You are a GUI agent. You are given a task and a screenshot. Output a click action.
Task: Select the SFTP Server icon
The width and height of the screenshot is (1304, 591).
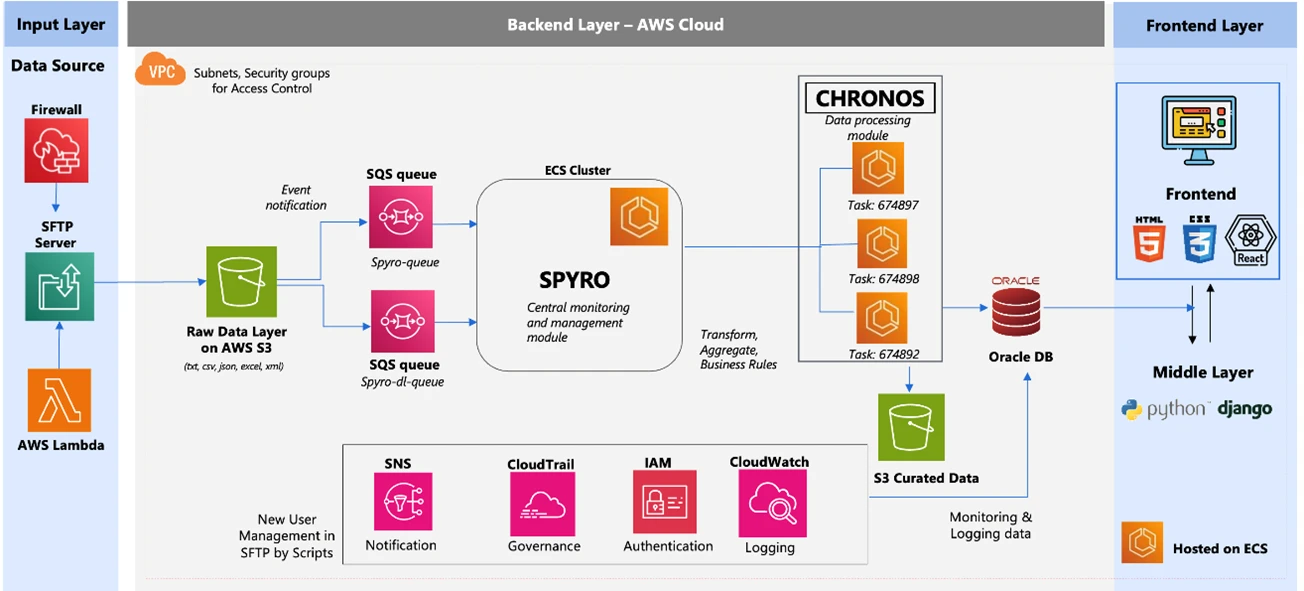59,287
